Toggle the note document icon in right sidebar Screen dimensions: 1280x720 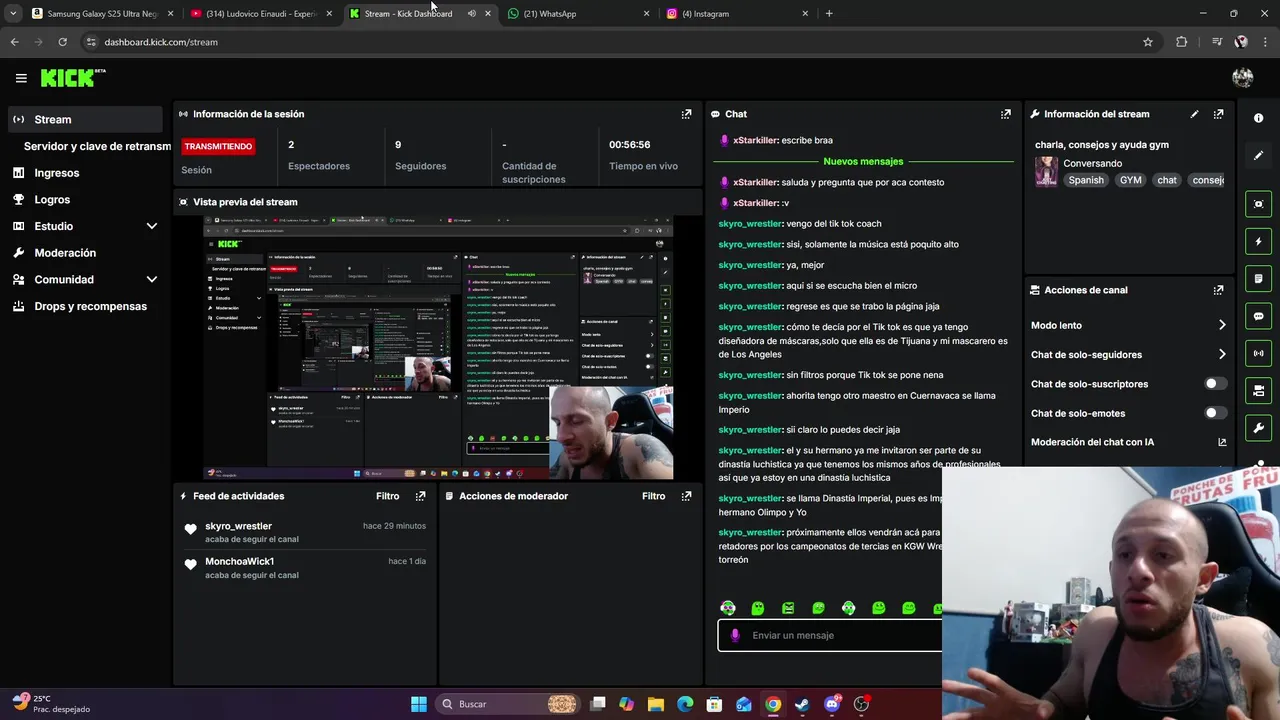[1258, 278]
